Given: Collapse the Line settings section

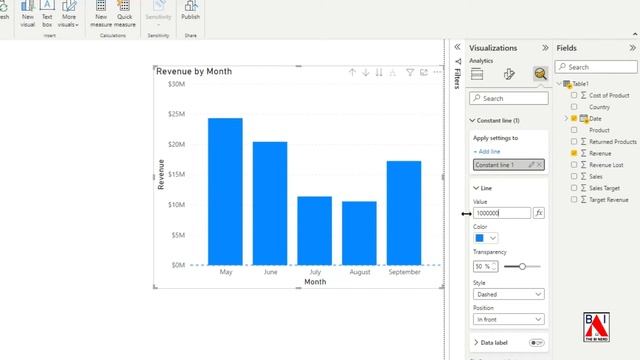Looking at the screenshot, I should tap(476, 188).
